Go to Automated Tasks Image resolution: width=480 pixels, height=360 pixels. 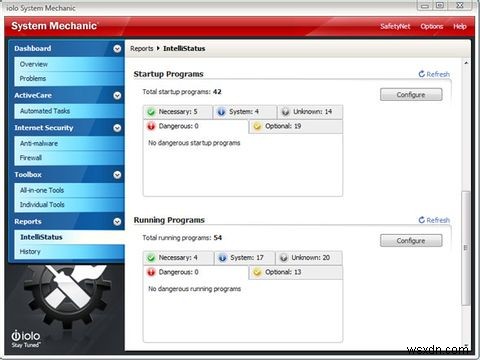tap(69, 111)
